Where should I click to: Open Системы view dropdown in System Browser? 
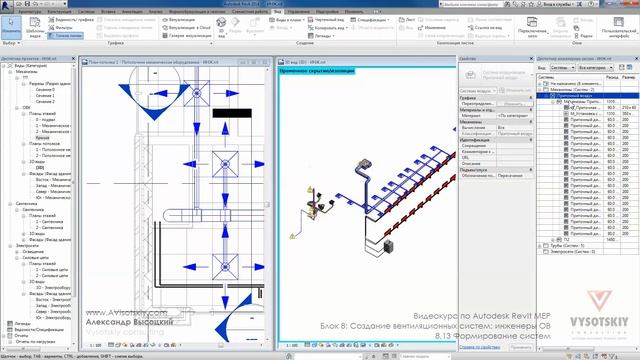tap(562, 68)
